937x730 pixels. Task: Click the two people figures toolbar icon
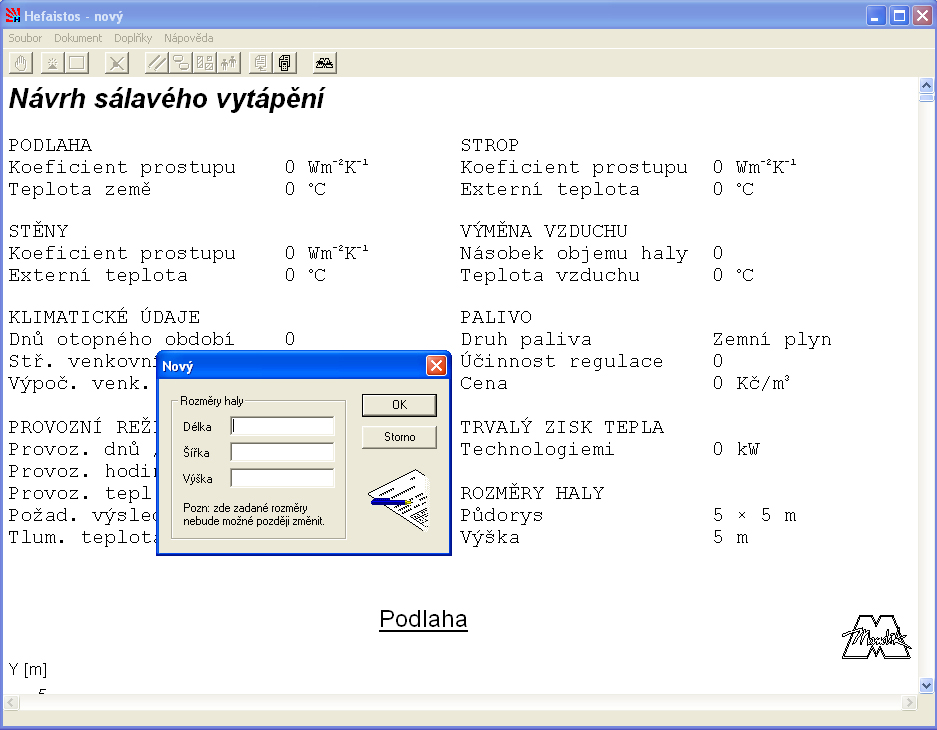[229, 63]
